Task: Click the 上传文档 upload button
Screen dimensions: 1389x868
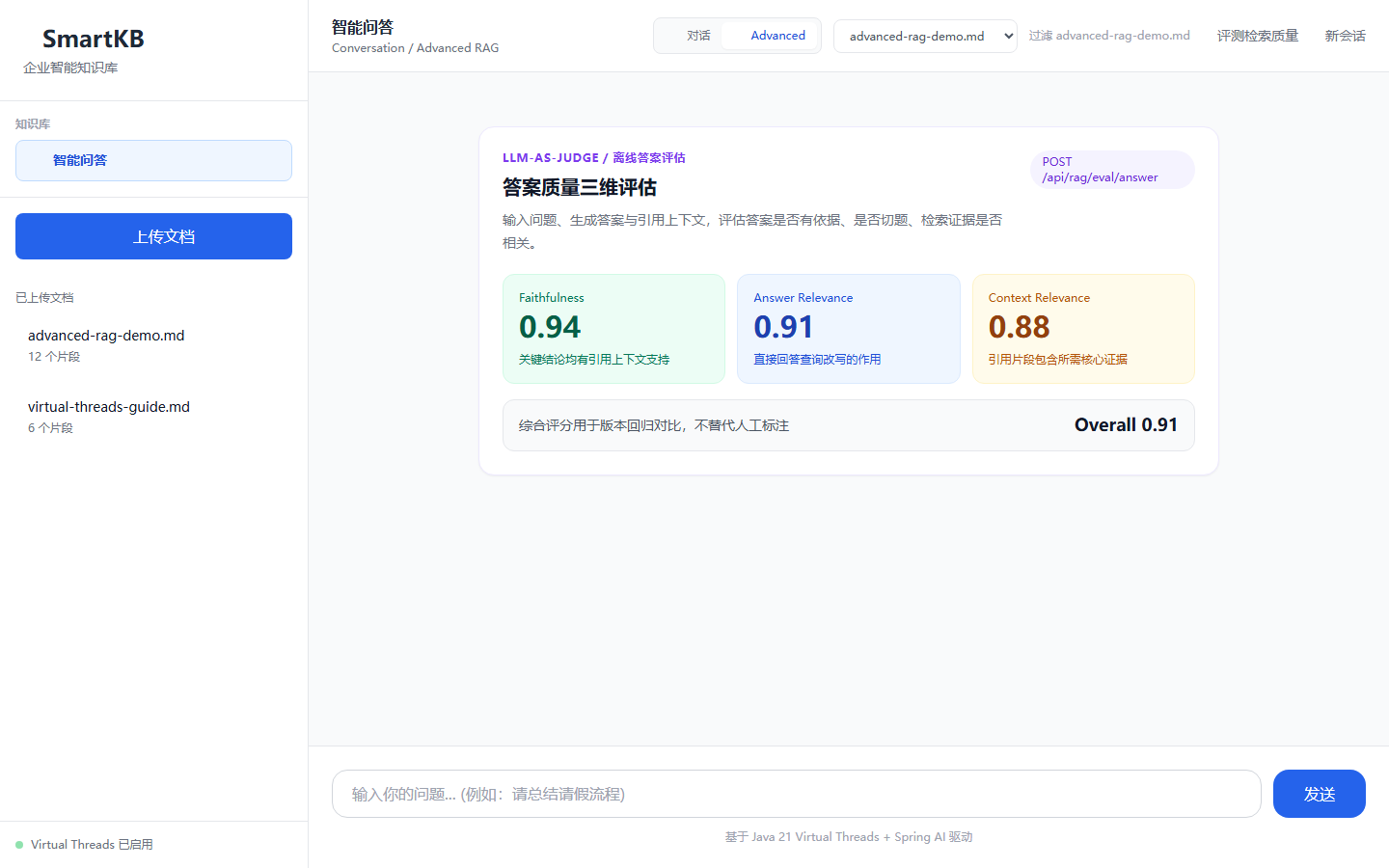Action: pos(153,236)
